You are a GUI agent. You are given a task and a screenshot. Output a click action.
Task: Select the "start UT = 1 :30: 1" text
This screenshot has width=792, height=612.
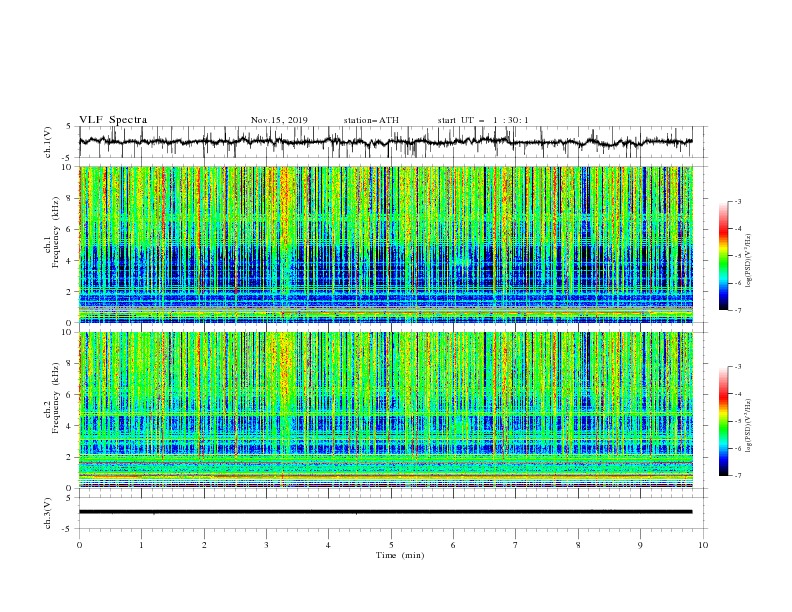pos(483,120)
